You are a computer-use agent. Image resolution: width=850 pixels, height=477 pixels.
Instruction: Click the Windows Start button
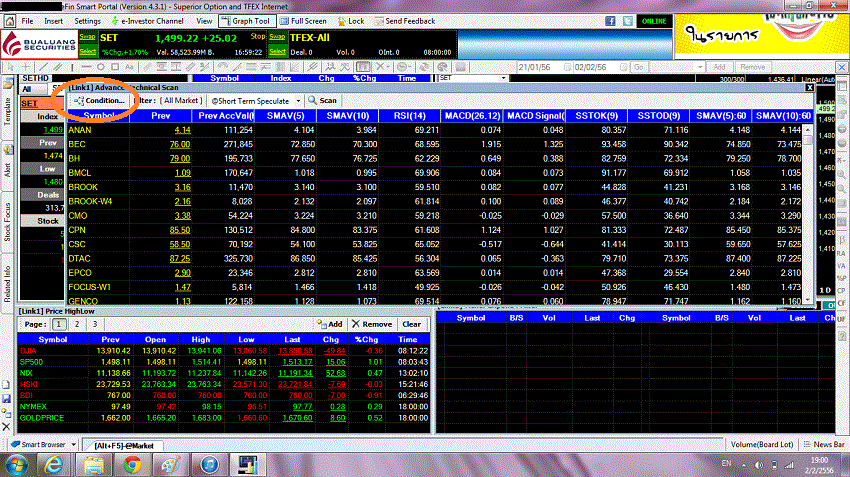click(17, 465)
